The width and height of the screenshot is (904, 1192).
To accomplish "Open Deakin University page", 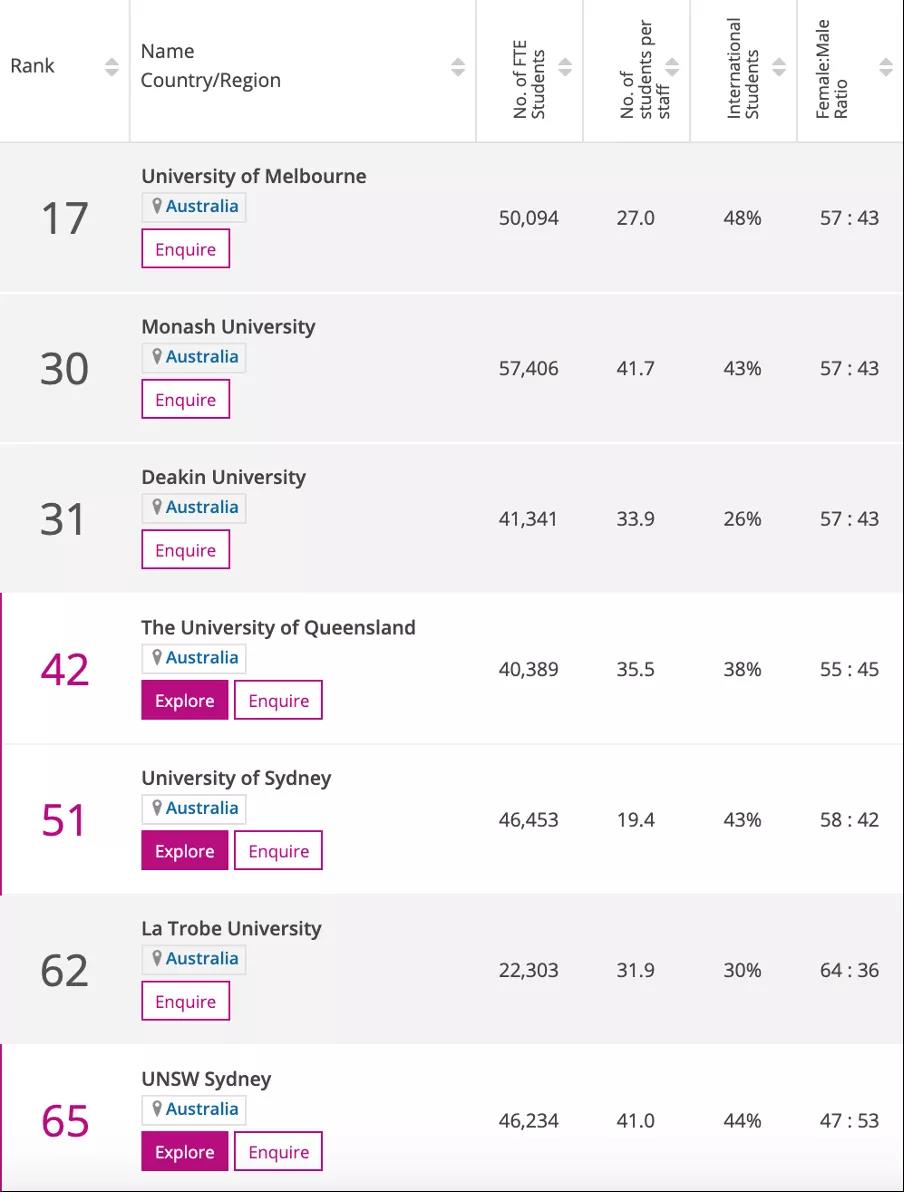I will (223, 477).
